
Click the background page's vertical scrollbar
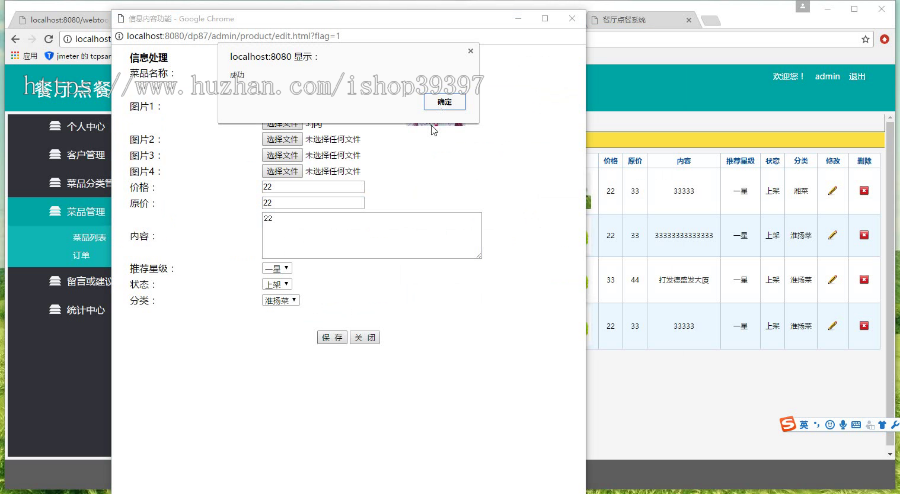(x=890, y=281)
